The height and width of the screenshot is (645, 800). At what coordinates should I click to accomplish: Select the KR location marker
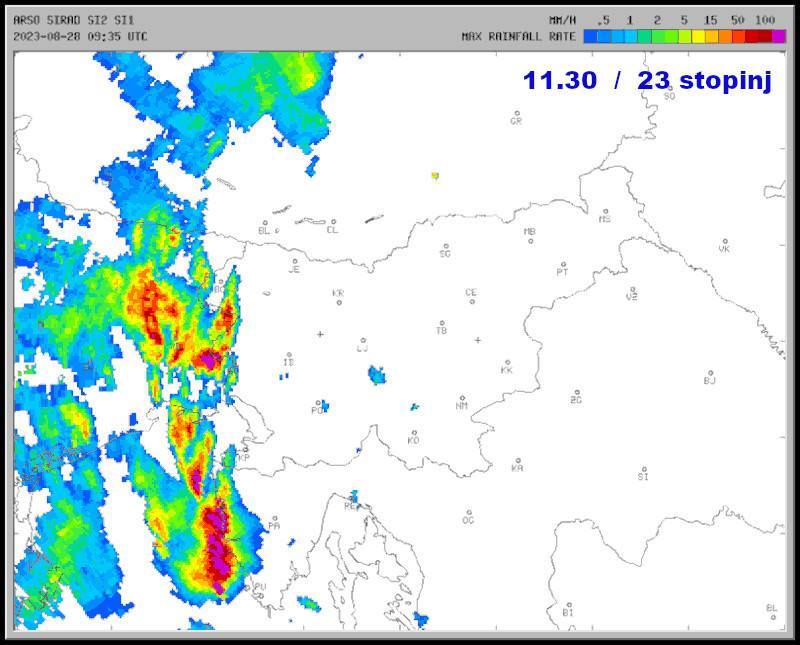point(339,302)
